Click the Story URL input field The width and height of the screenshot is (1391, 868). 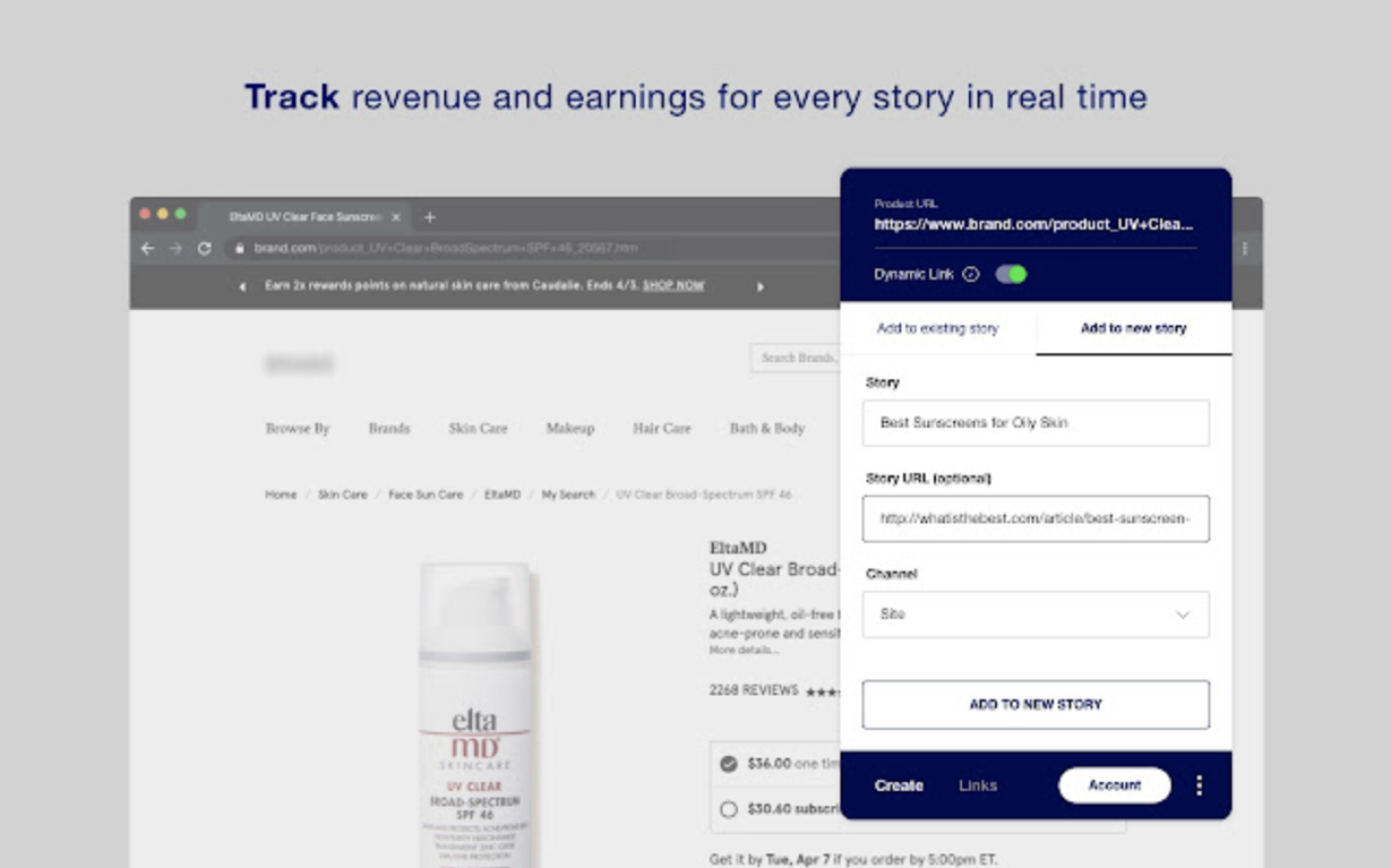point(1035,518)
